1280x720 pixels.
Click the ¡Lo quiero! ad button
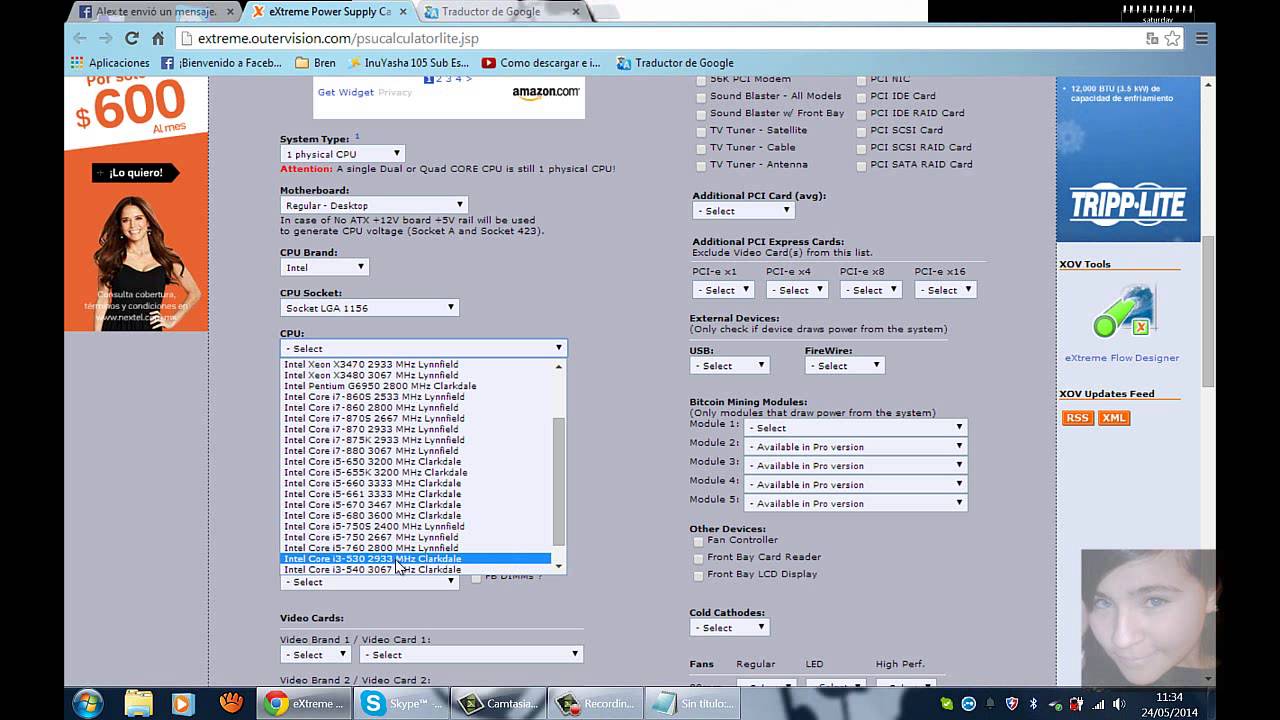tap(136, 173)
